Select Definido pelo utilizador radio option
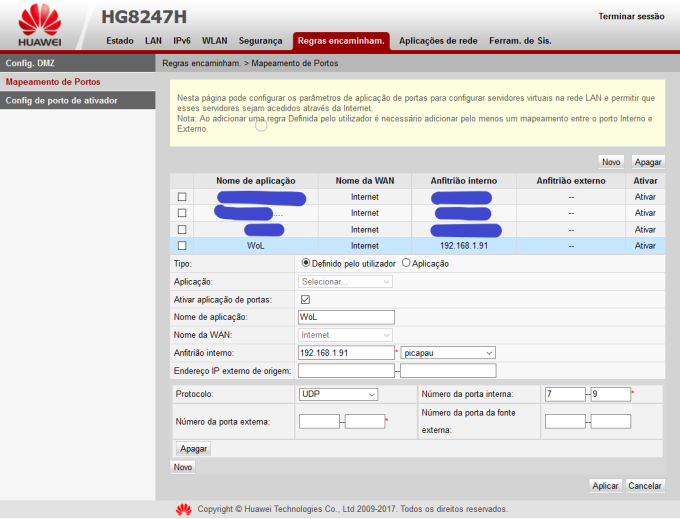The height and width of the screenshot is (519, 680). [306, 263]
